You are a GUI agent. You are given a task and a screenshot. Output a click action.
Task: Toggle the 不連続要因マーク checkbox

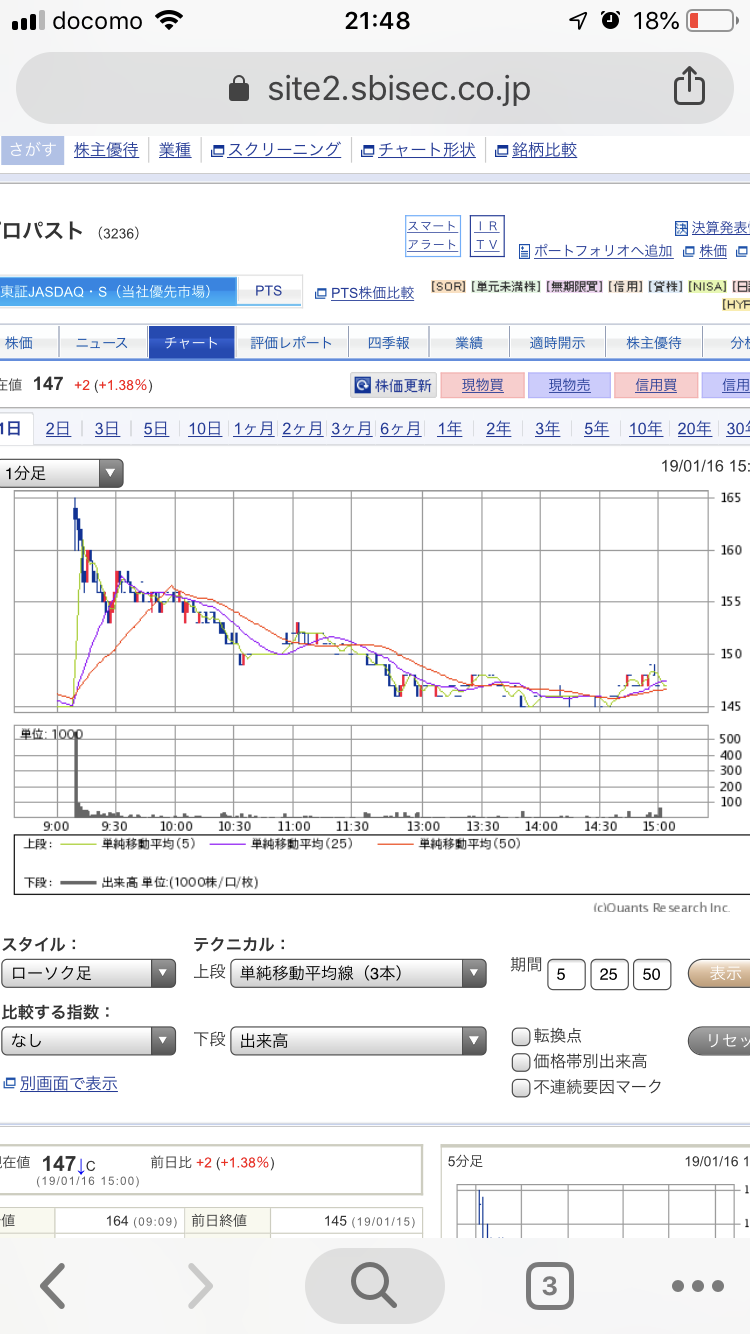point(521,1088)
